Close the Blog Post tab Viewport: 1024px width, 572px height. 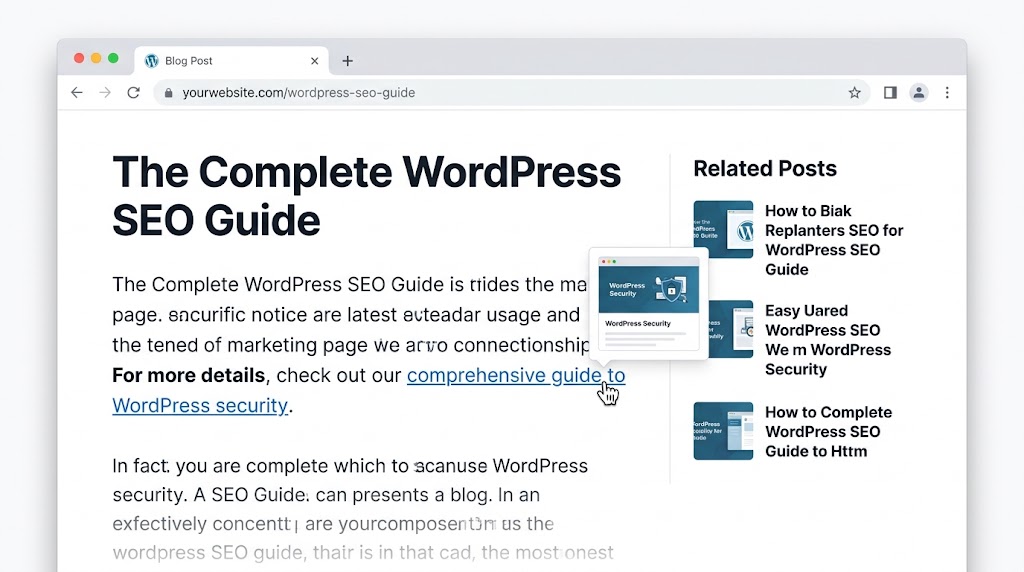pyautogui.click(x=315, y=61)
